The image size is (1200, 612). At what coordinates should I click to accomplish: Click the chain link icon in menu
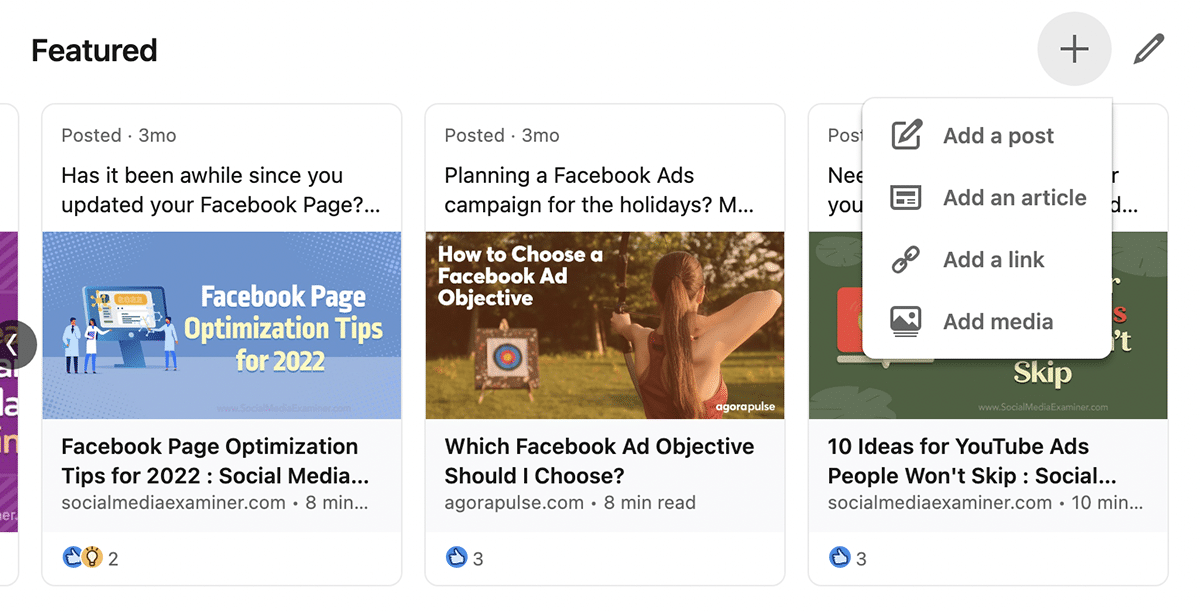tap(906, 260)
